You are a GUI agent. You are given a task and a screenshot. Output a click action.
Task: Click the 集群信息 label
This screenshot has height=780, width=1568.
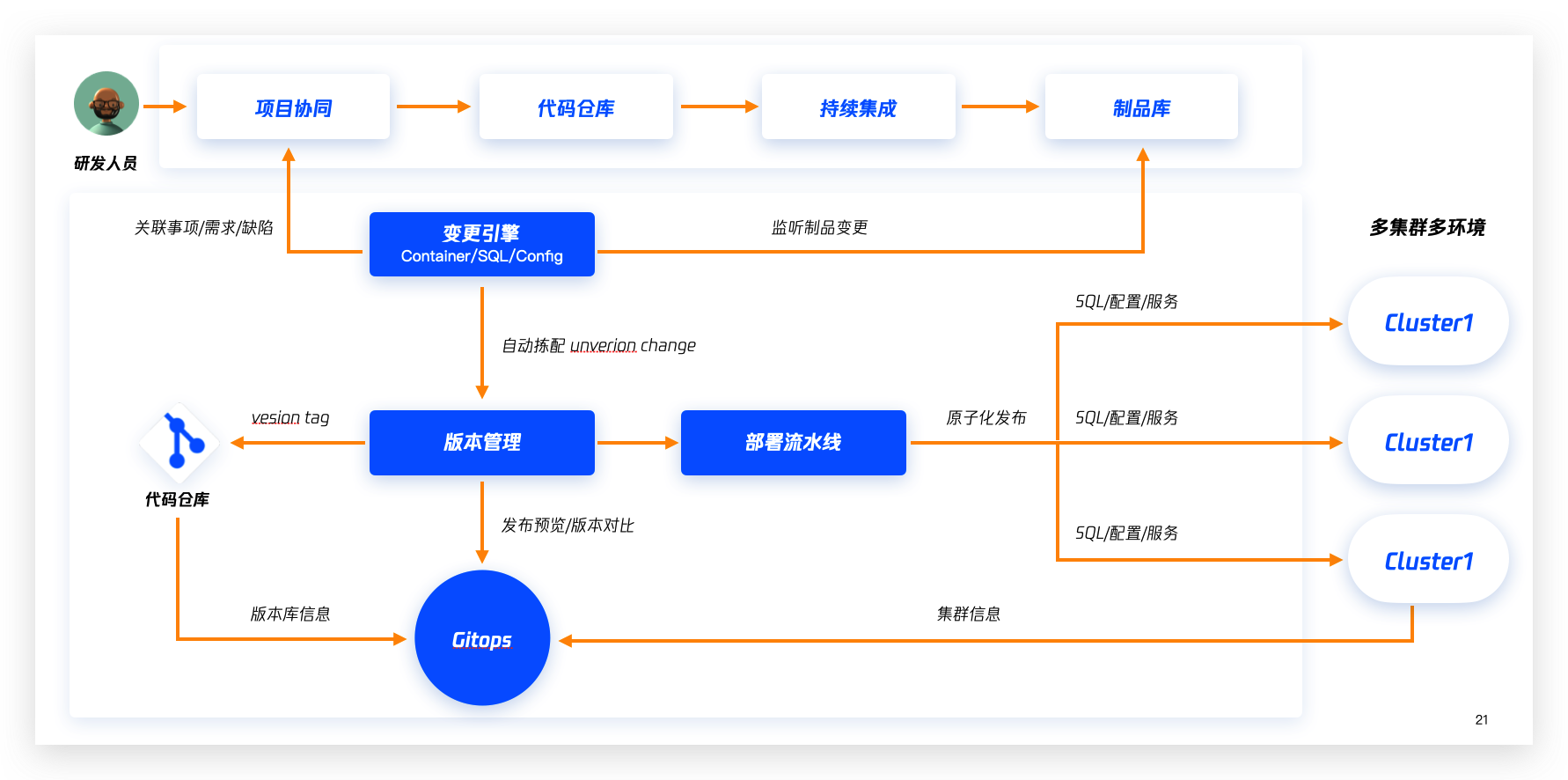click(969, 614)
